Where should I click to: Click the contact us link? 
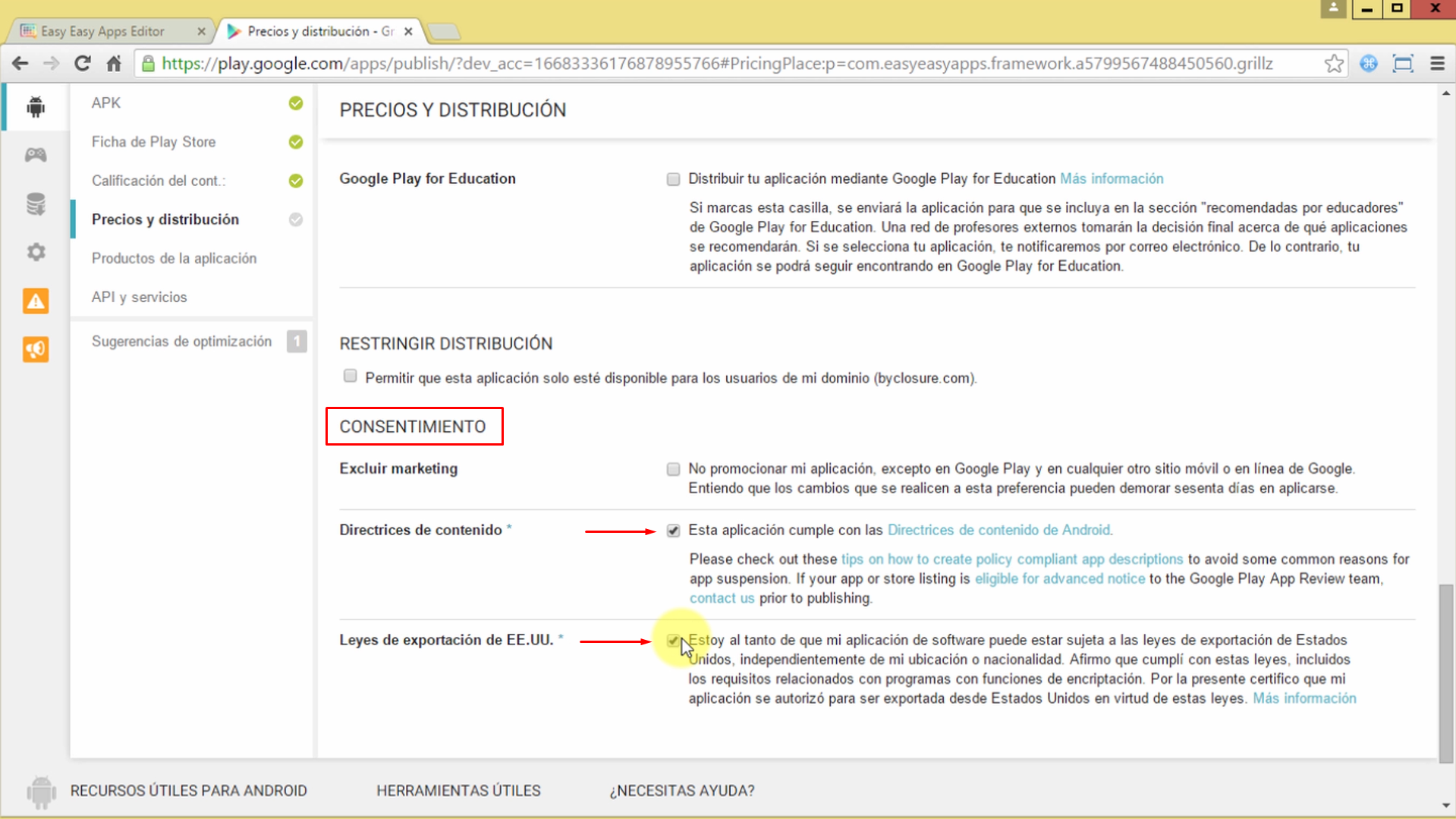722,598
